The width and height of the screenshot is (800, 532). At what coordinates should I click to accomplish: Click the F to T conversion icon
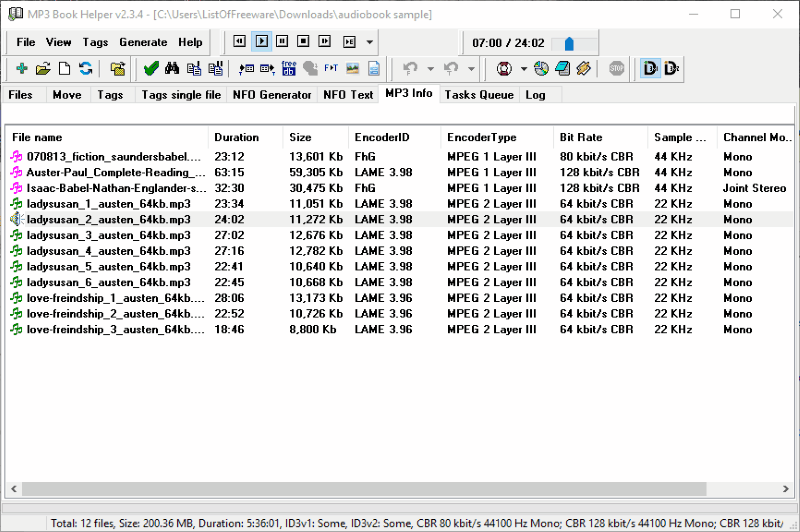tap(331, 68)
